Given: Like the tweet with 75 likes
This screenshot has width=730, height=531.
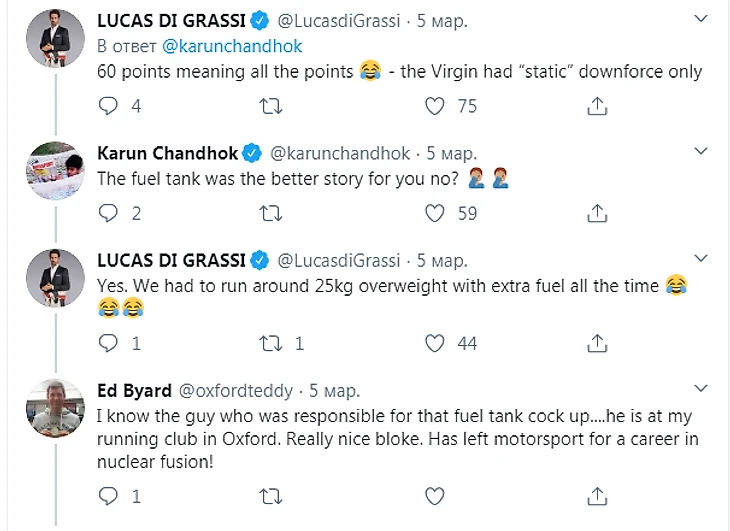Looking at the screenshot, I should coord(435,105).
